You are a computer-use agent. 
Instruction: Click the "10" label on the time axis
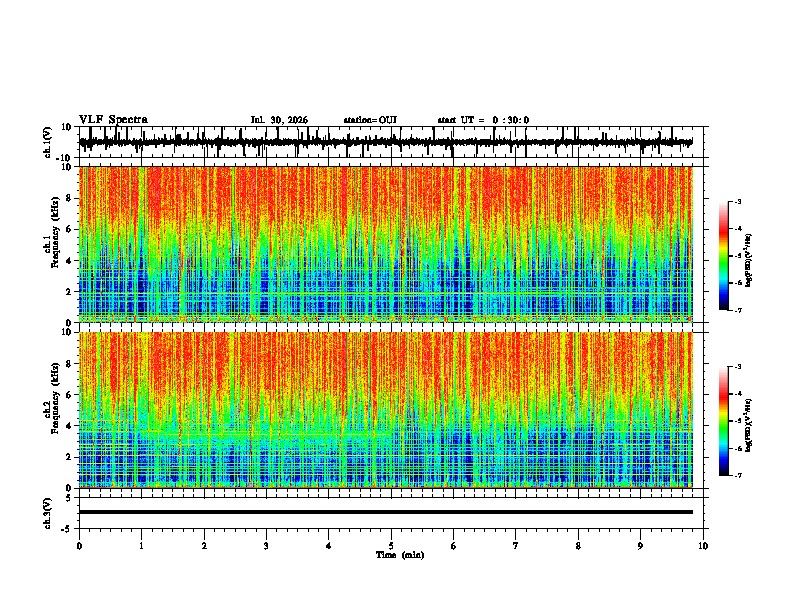(703, 546)
